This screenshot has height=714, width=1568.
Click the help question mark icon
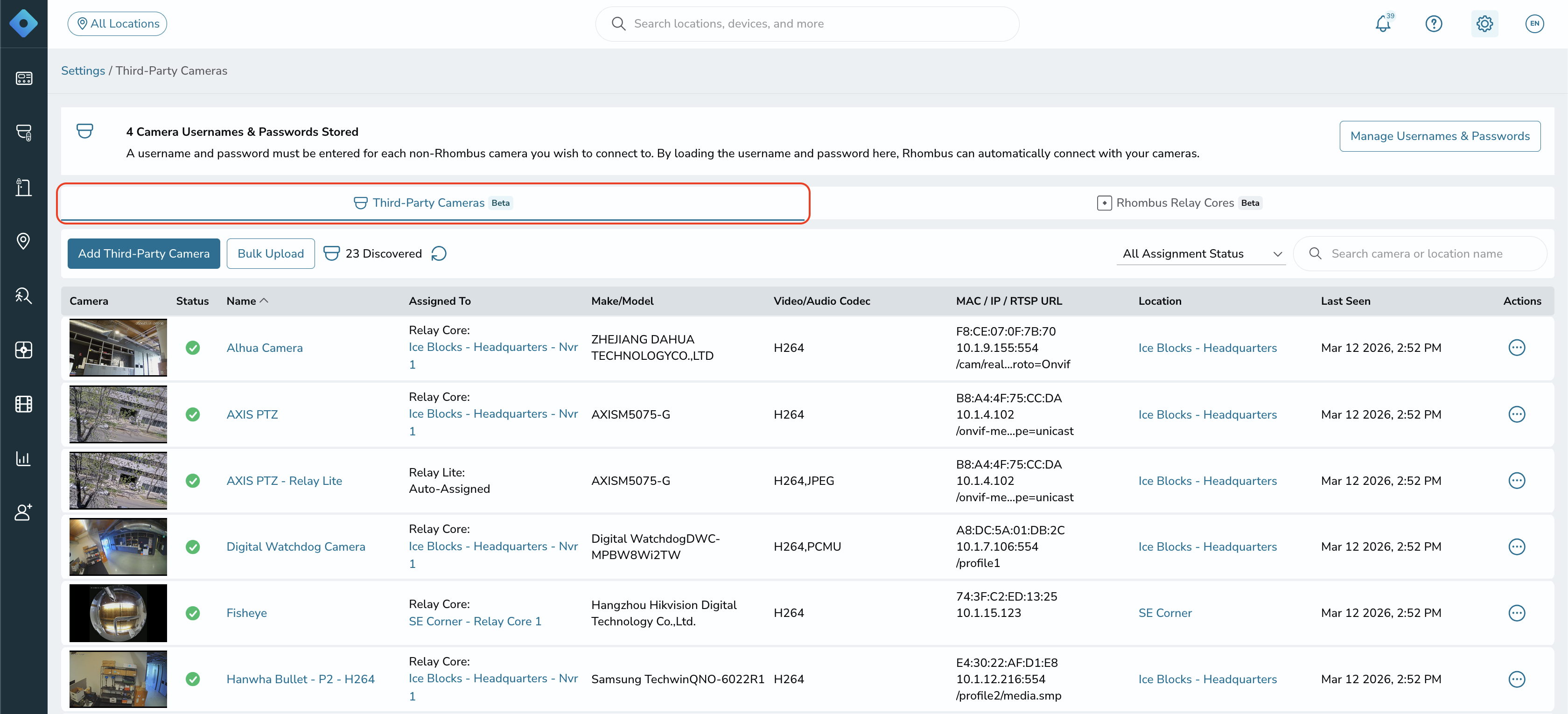[x=1434, y=24]
